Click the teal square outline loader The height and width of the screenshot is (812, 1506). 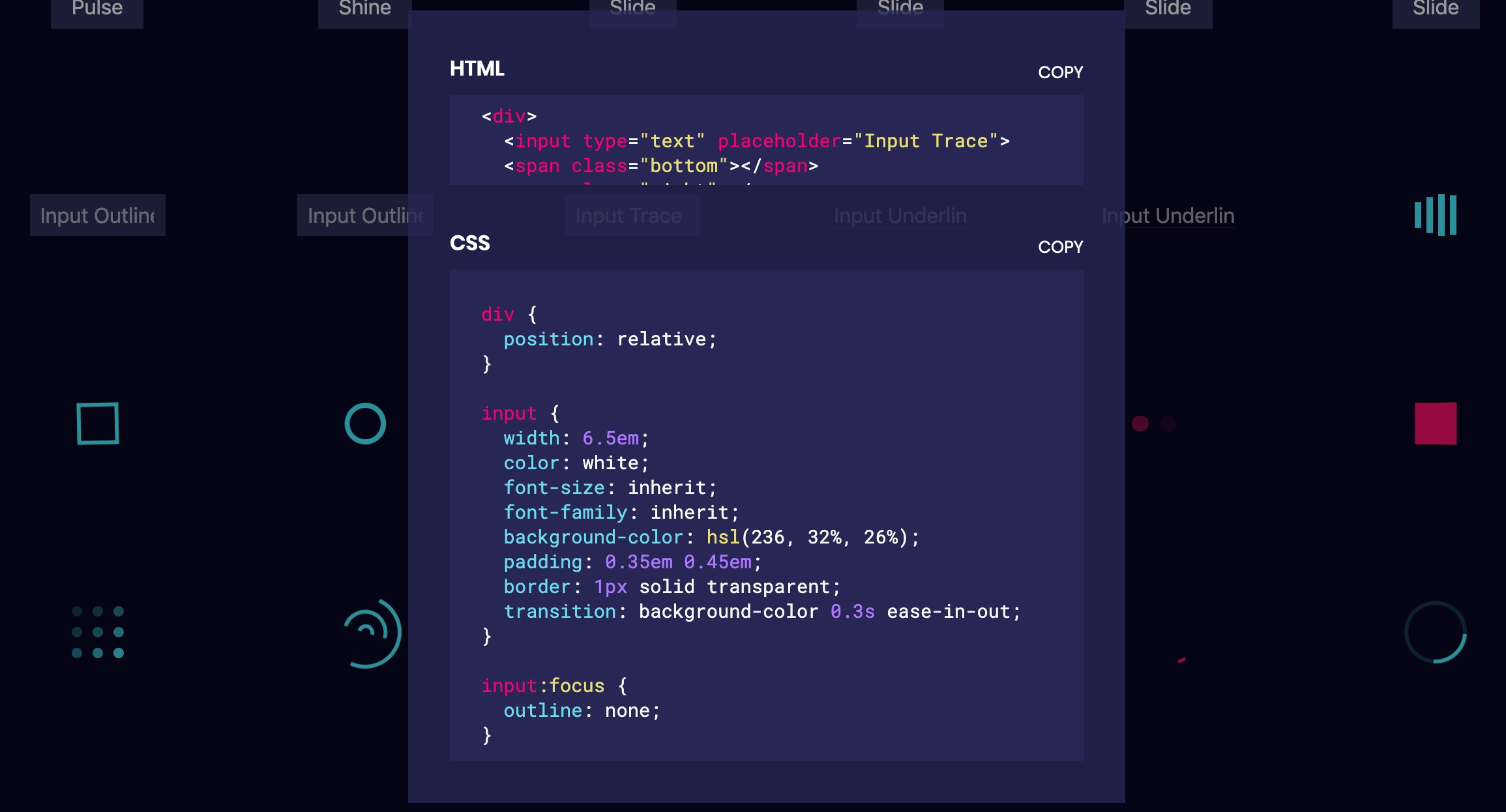point(98,424)
